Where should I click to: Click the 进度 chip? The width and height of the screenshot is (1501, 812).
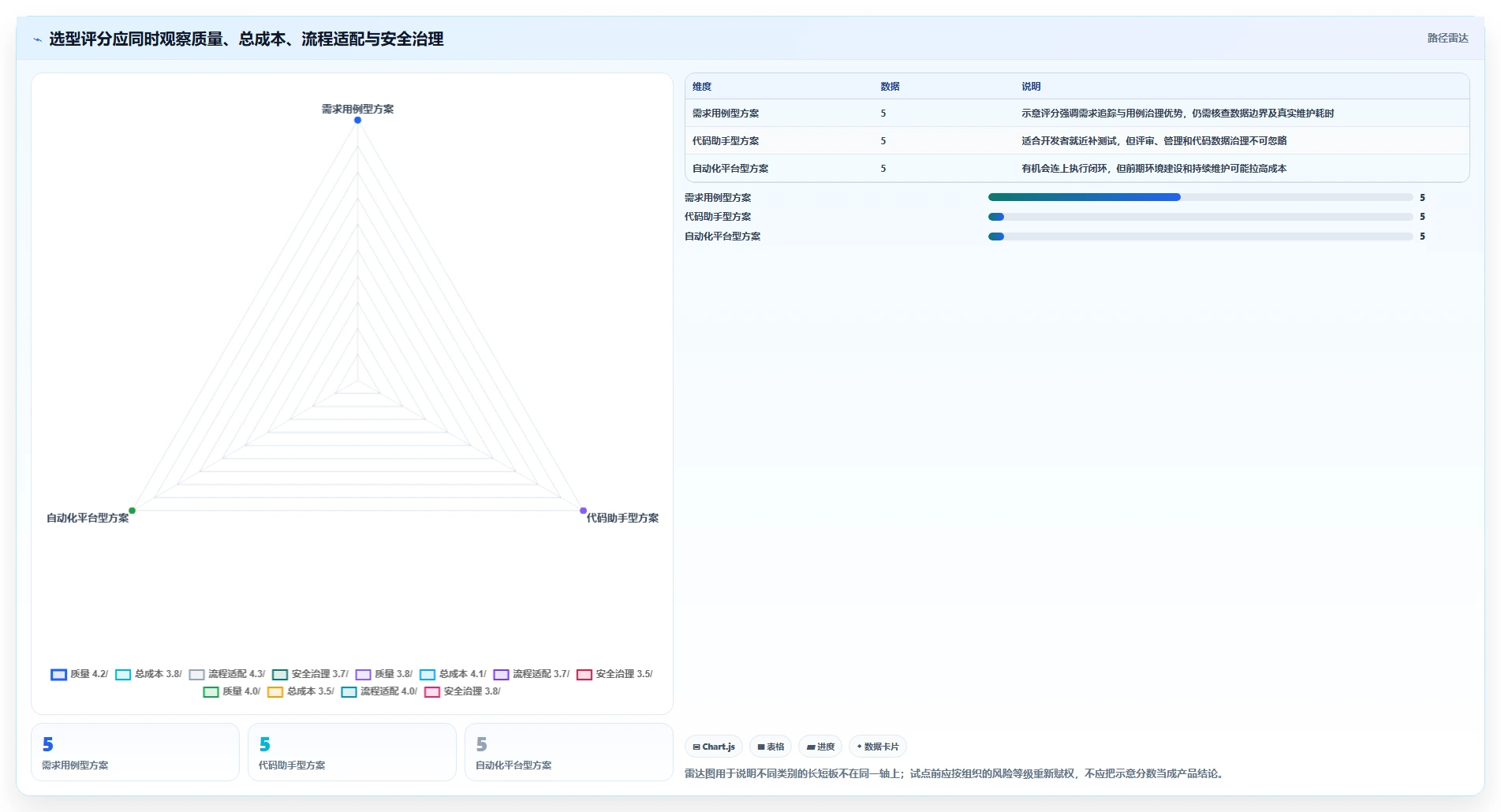[820, 747]
